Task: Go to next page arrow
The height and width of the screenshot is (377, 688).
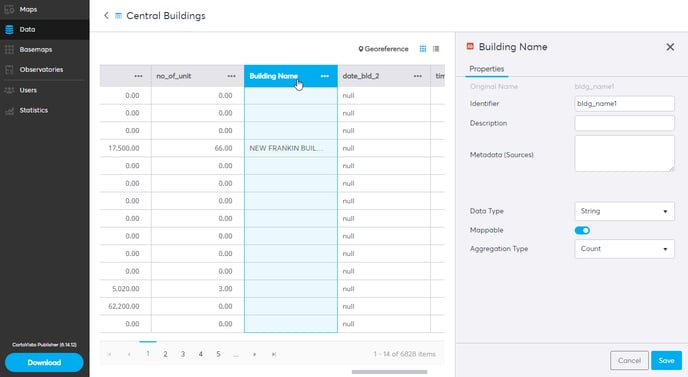Action: (254, 354)
